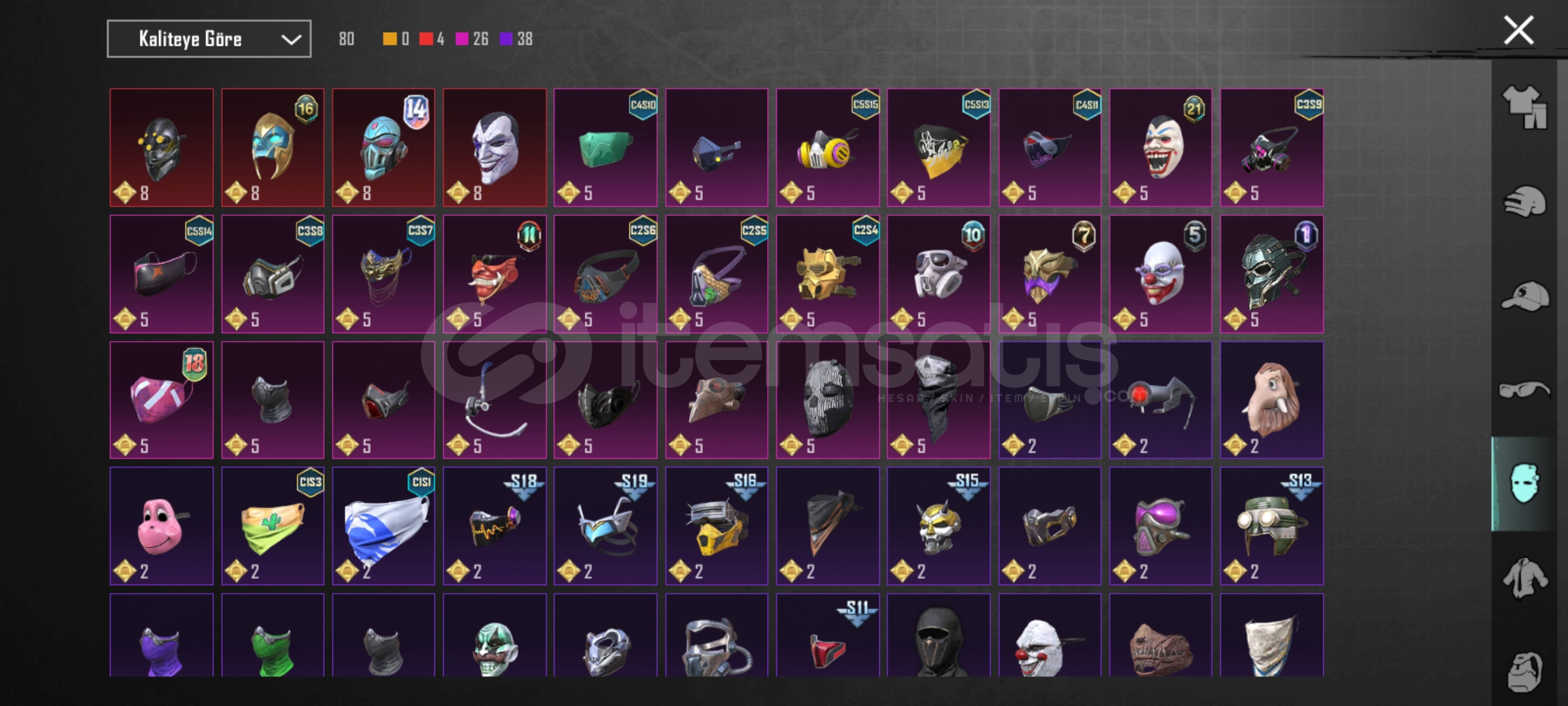Expand the Kaliteye Göre sort dropdown
This screenshot has width=1568, height=706.
coord(209,39)
